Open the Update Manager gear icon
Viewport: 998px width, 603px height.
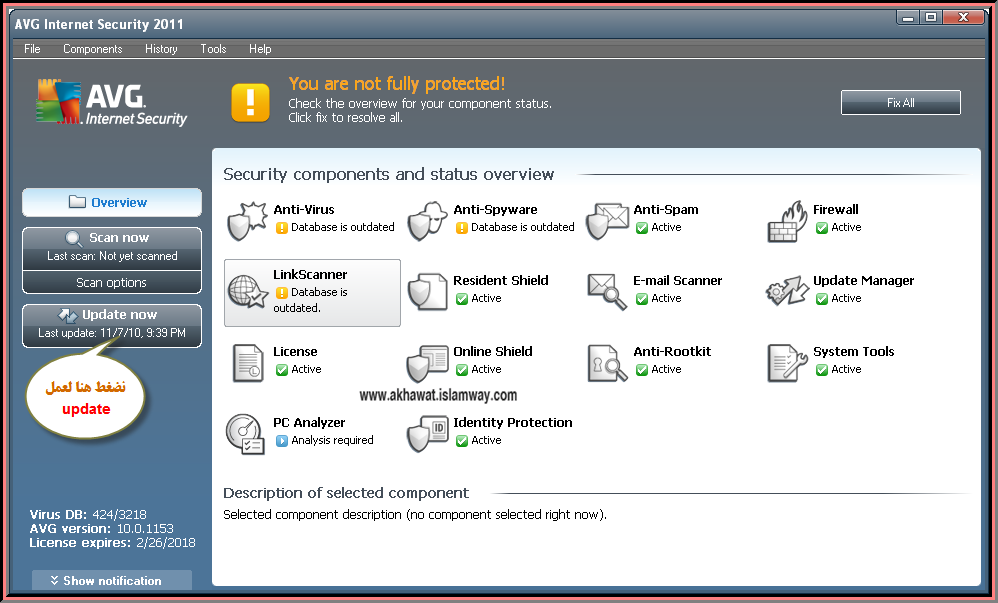[x=787, y=291]
